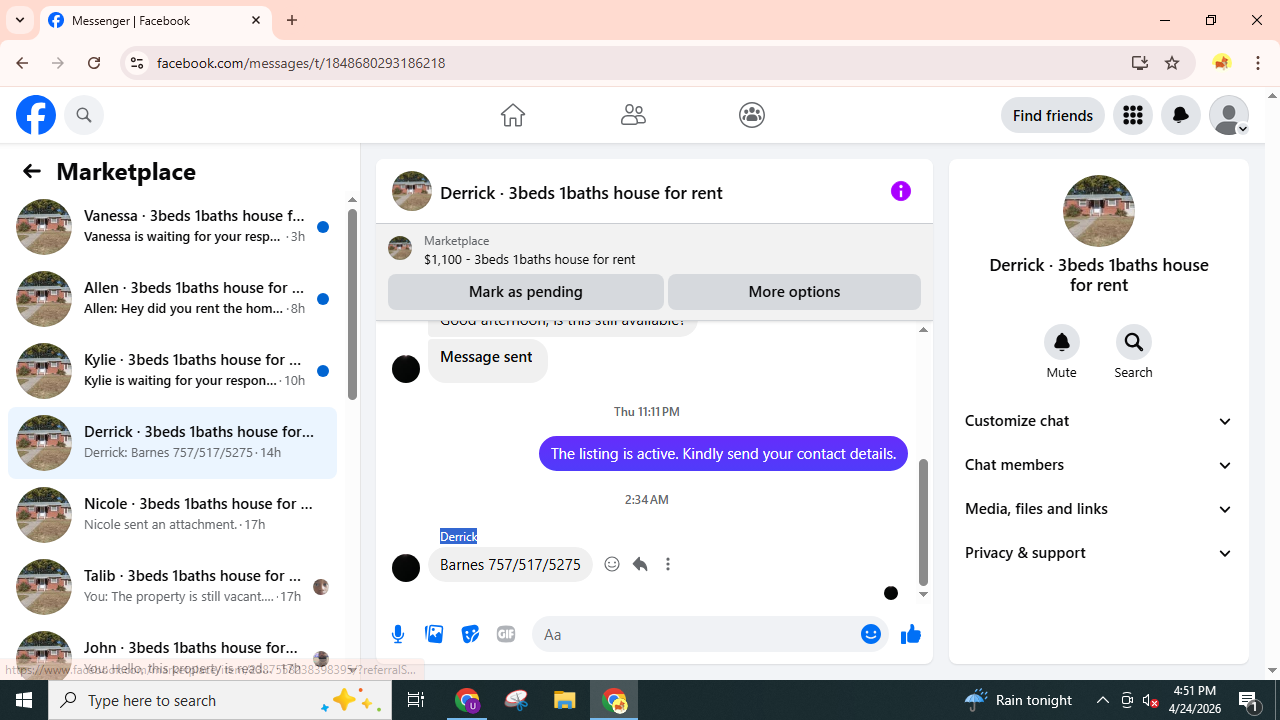Send a thumbs-up like

[x=910, y=634]
